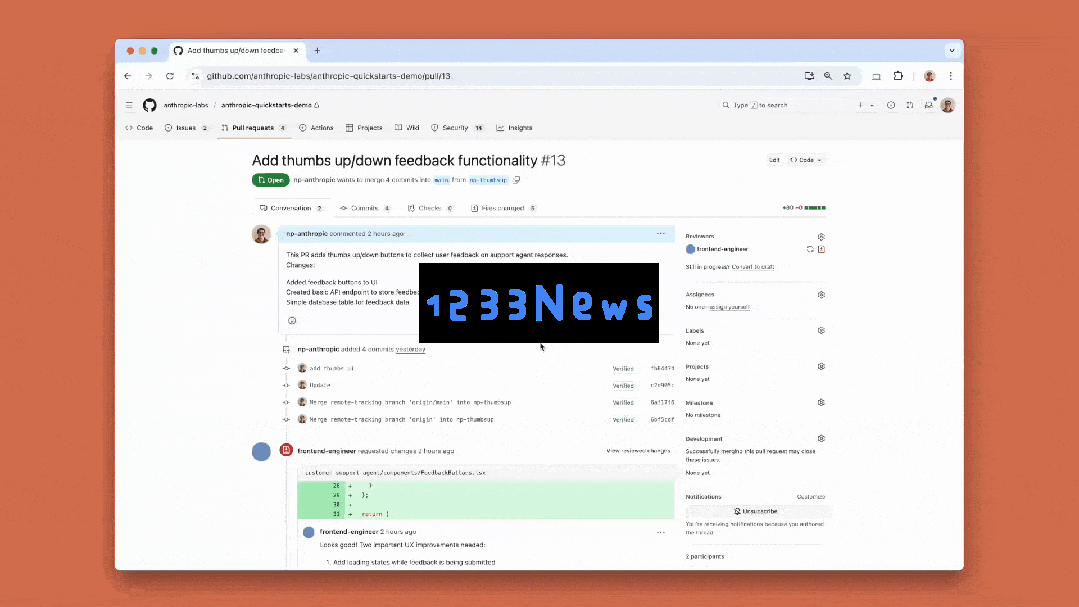This screenshot has width=1079, height=607.
Task: Open Labels settings gear
Action: click(821, 330)
